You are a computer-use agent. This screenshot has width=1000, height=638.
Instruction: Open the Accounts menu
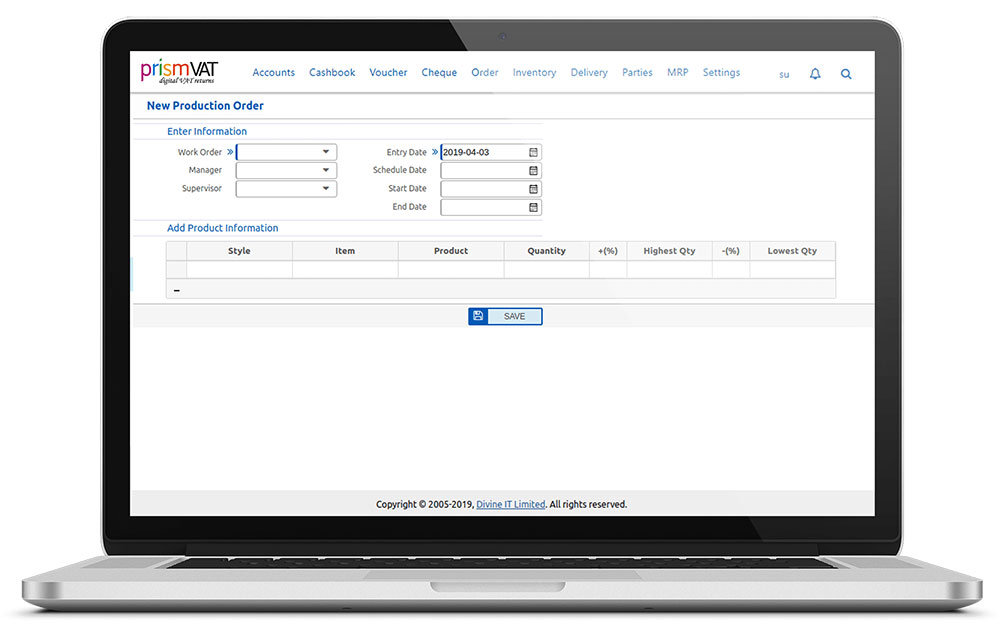(x=274, y=73)
